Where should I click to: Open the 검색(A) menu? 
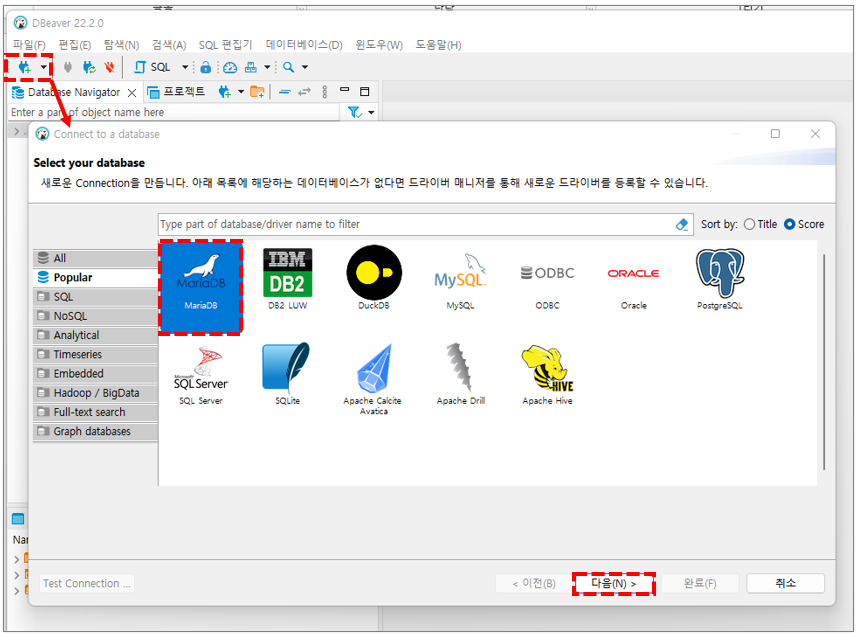click(x=169, y=45)
